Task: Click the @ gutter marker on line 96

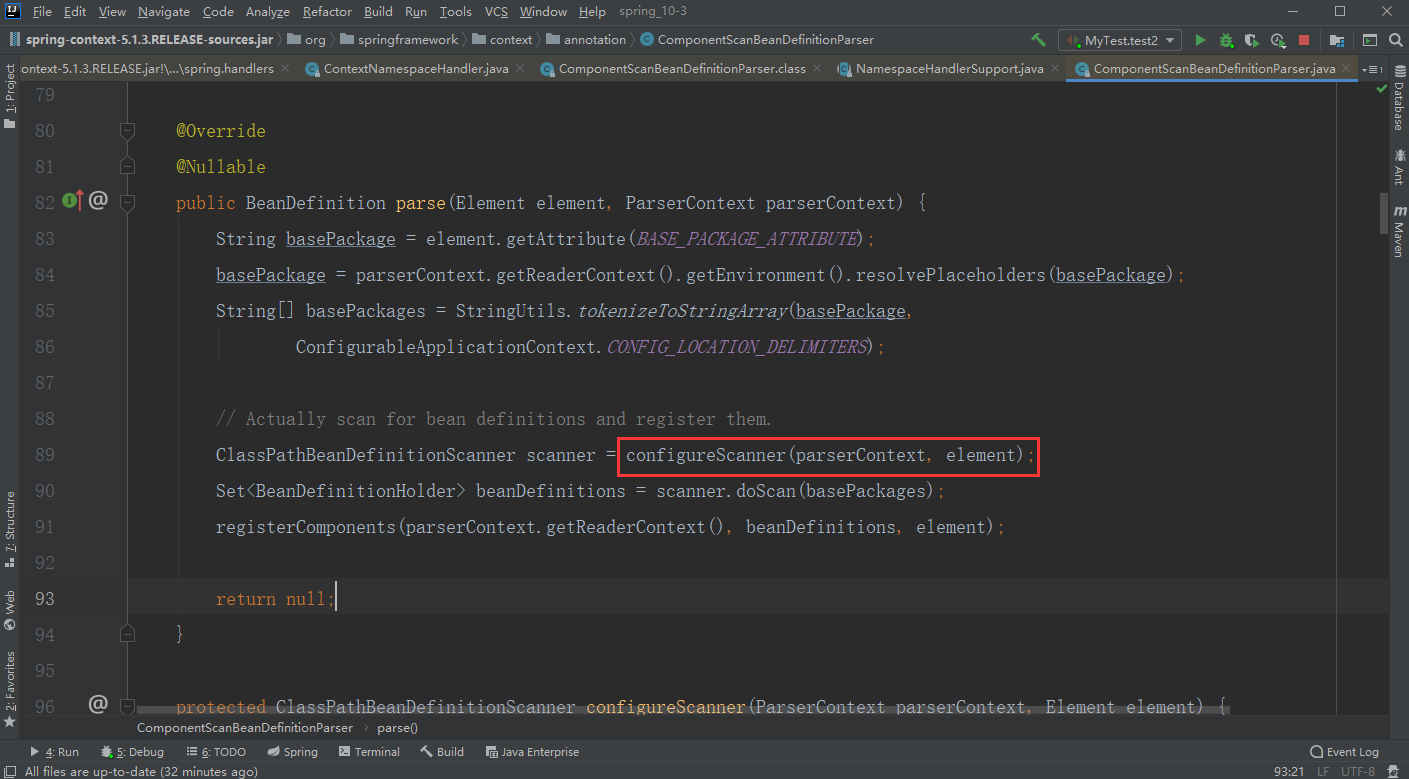Action: 98,705
